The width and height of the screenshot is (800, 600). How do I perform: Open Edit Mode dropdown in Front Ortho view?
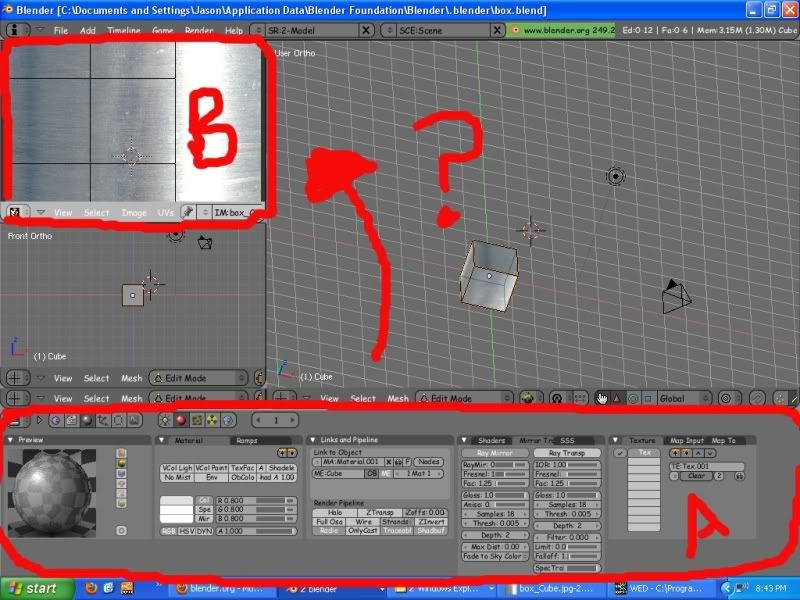tap(198, 378)
